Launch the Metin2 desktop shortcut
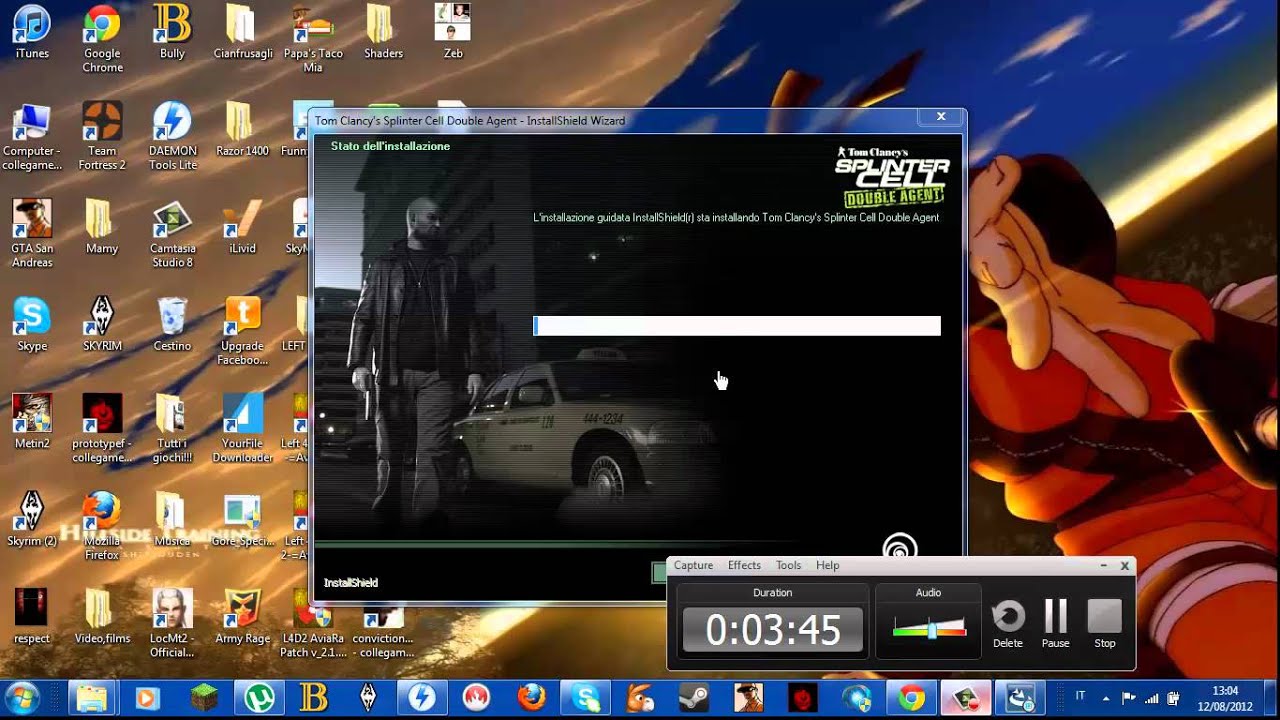This screenshot has width=1280, height=720. (32, 421)
